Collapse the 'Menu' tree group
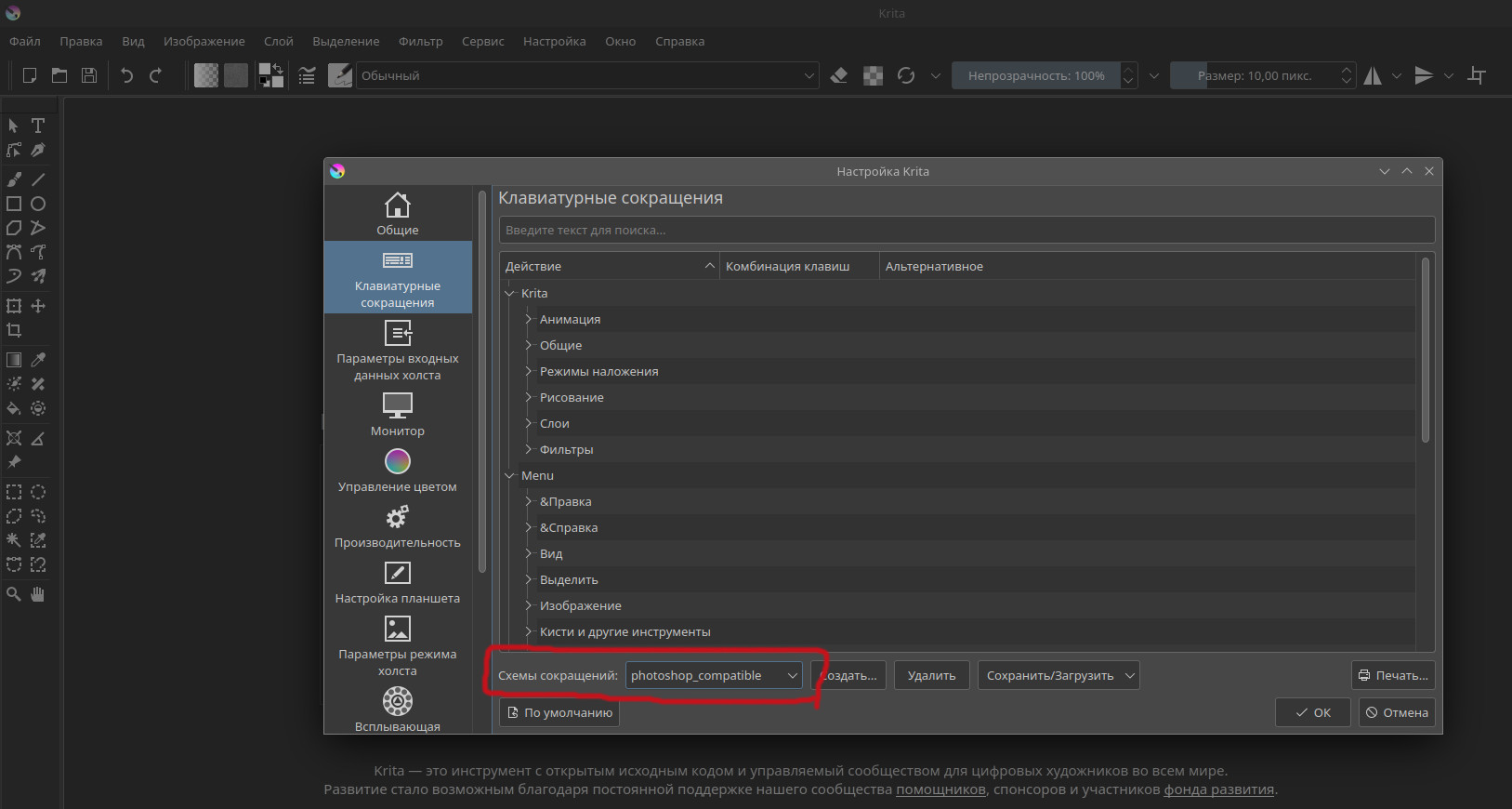This screenshot has width=1512, height=809. 509,475
